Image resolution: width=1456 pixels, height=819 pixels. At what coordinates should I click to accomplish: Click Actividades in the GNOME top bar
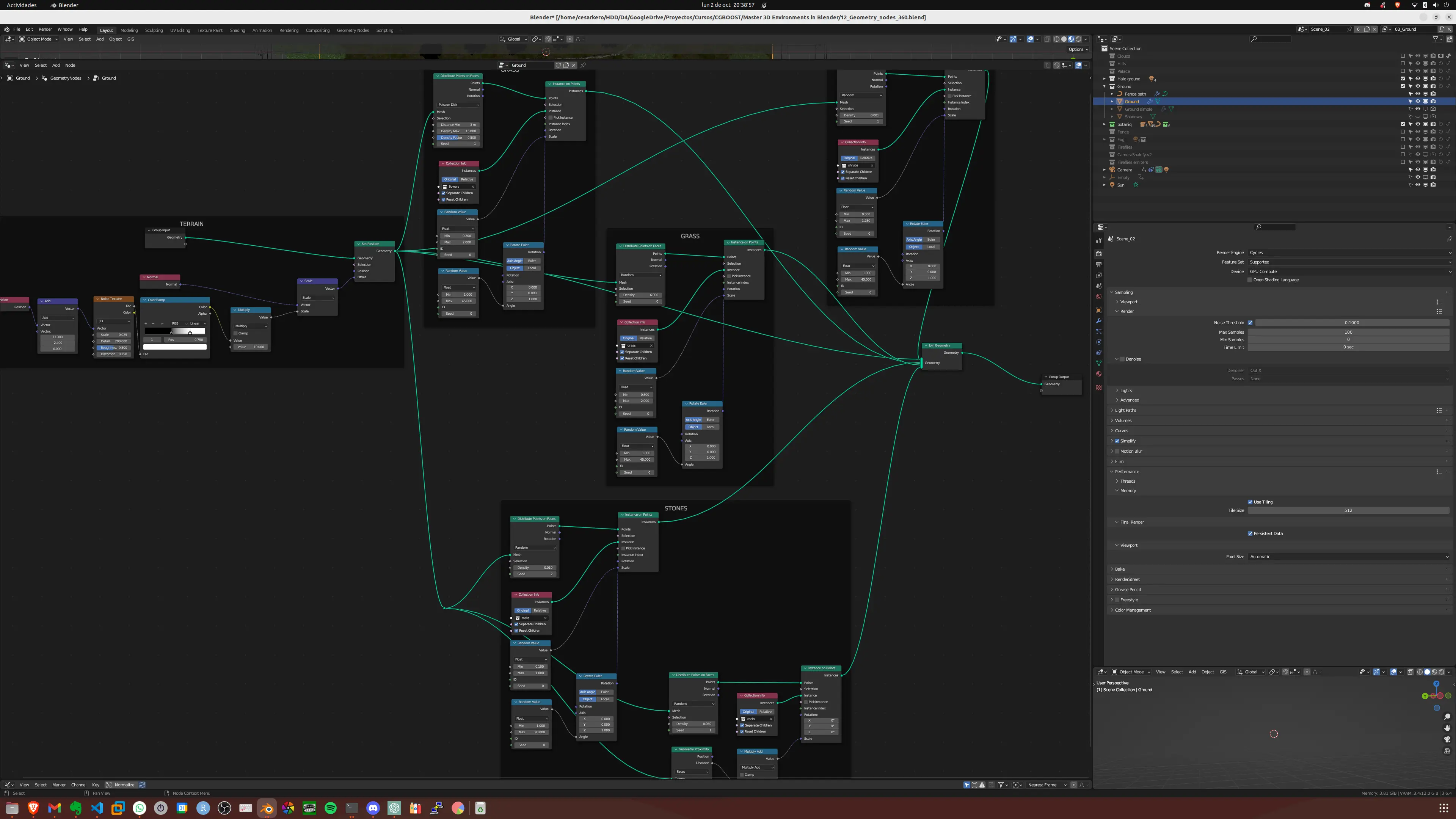[x=22, y=5]
